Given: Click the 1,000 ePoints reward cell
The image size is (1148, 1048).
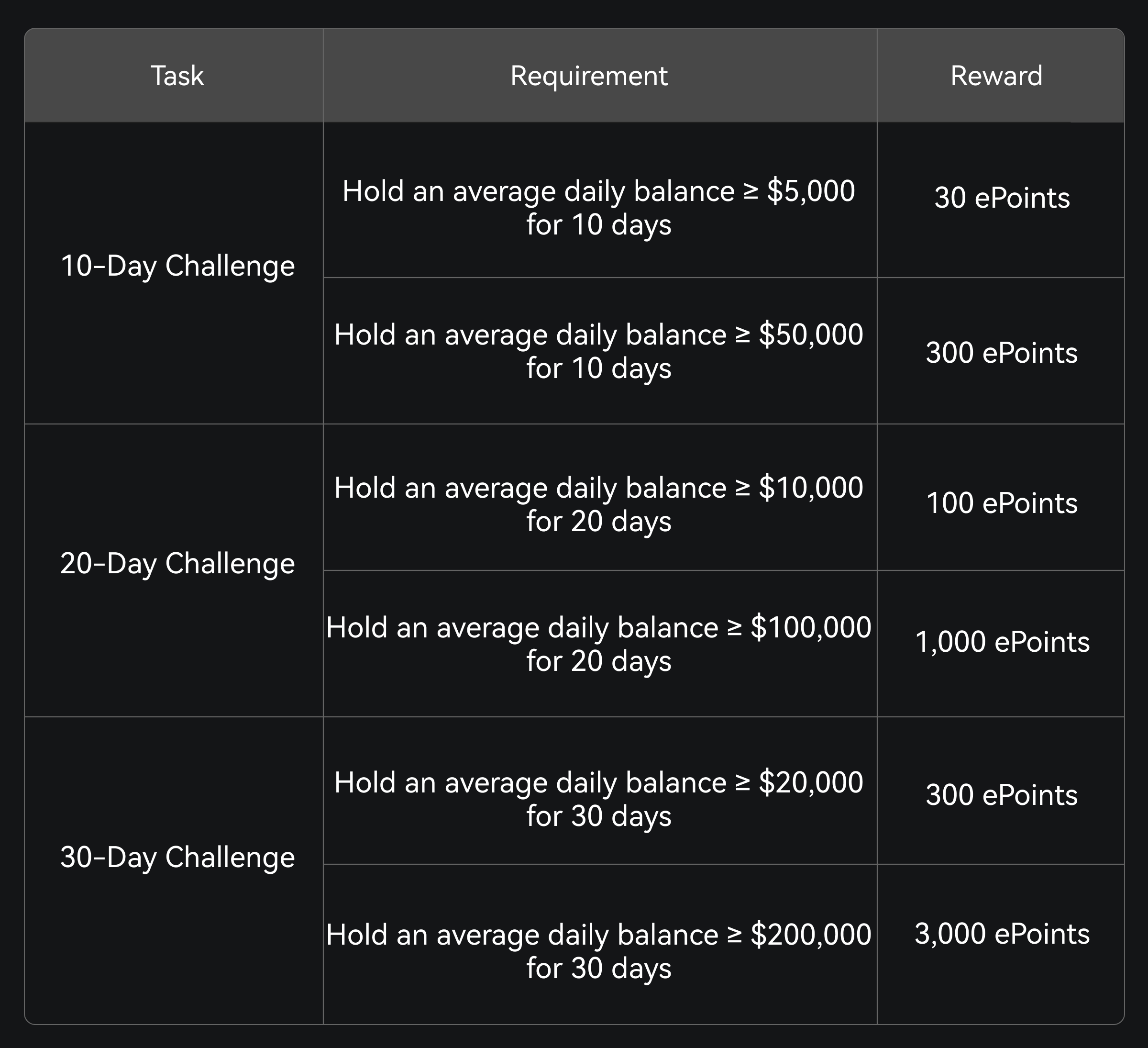Looking at the screenshot, I should [x=1002, y=642].
